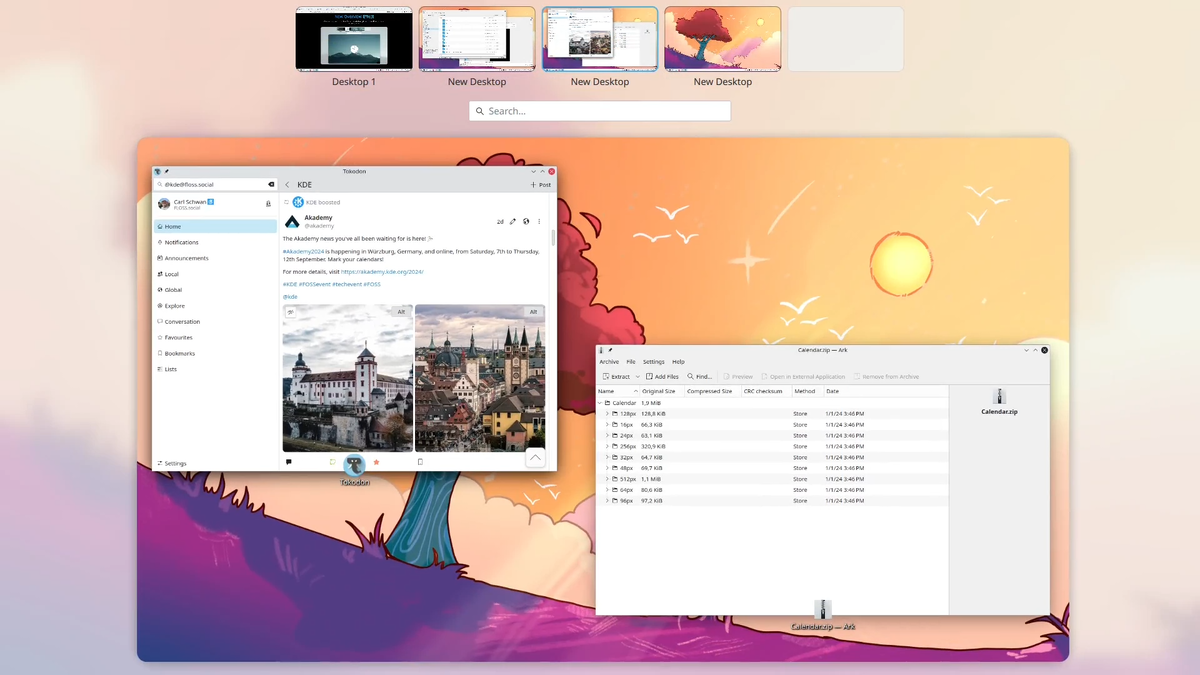
Task: Boost the Akademy post
Action: 332,462
